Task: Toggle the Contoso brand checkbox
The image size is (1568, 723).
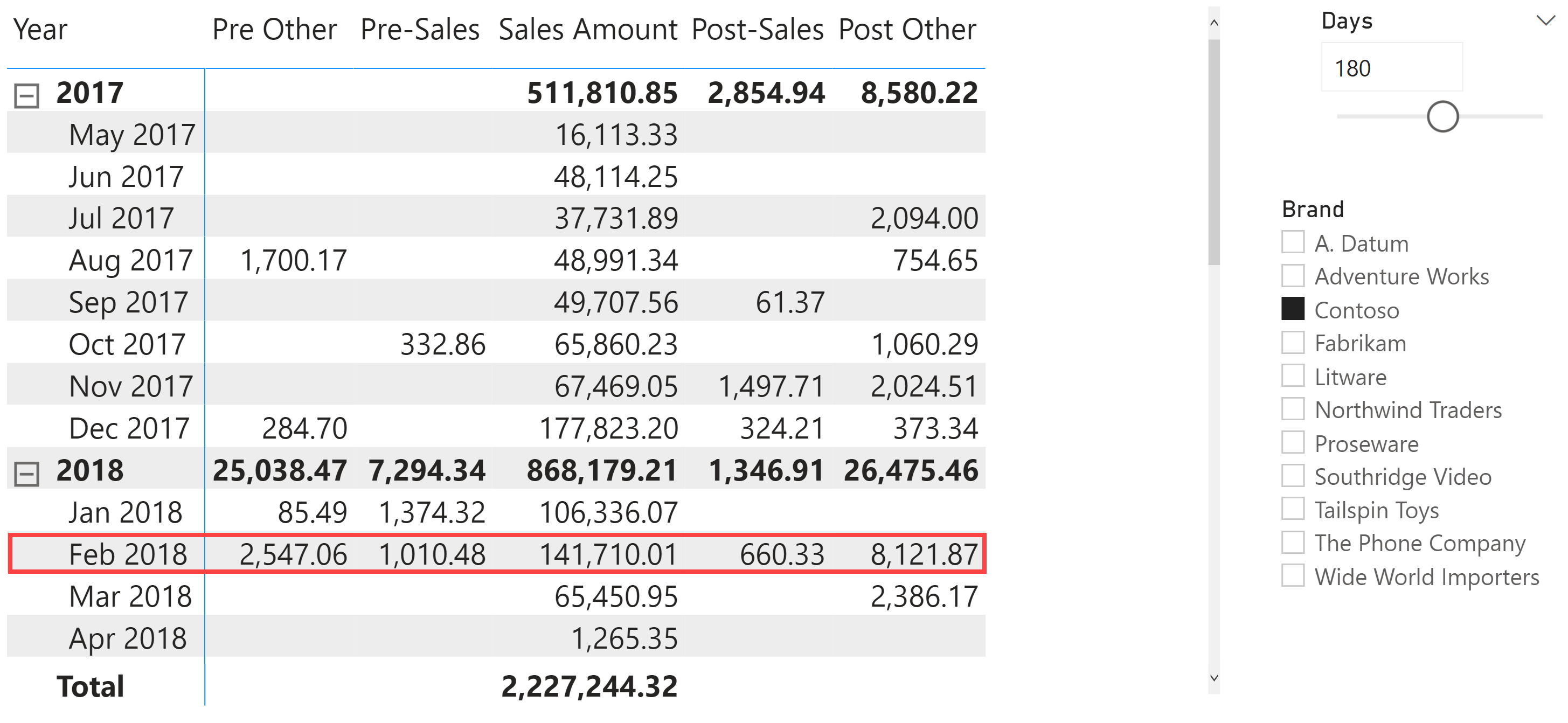Action: (1293, 309)
